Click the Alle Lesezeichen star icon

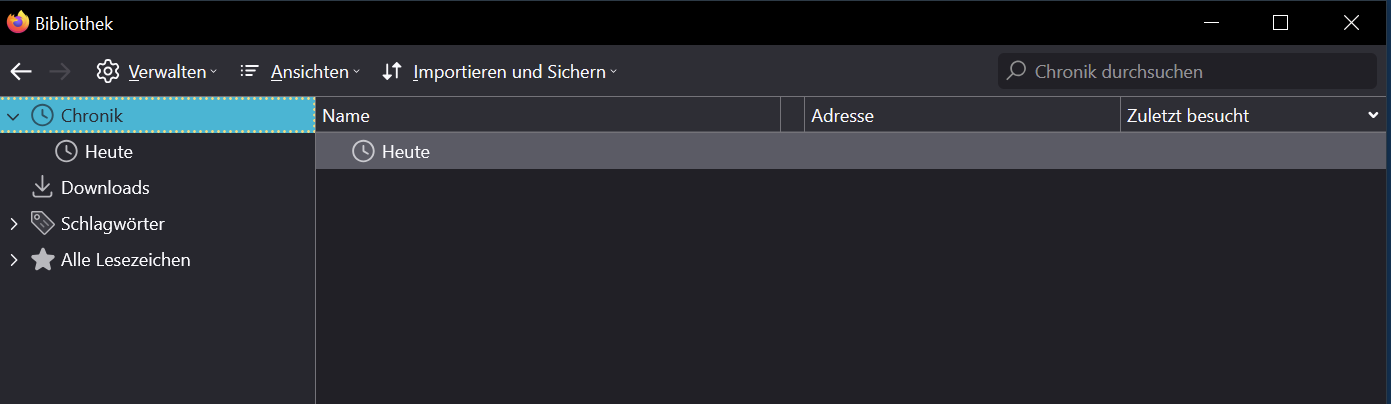[x=42, y=260]
